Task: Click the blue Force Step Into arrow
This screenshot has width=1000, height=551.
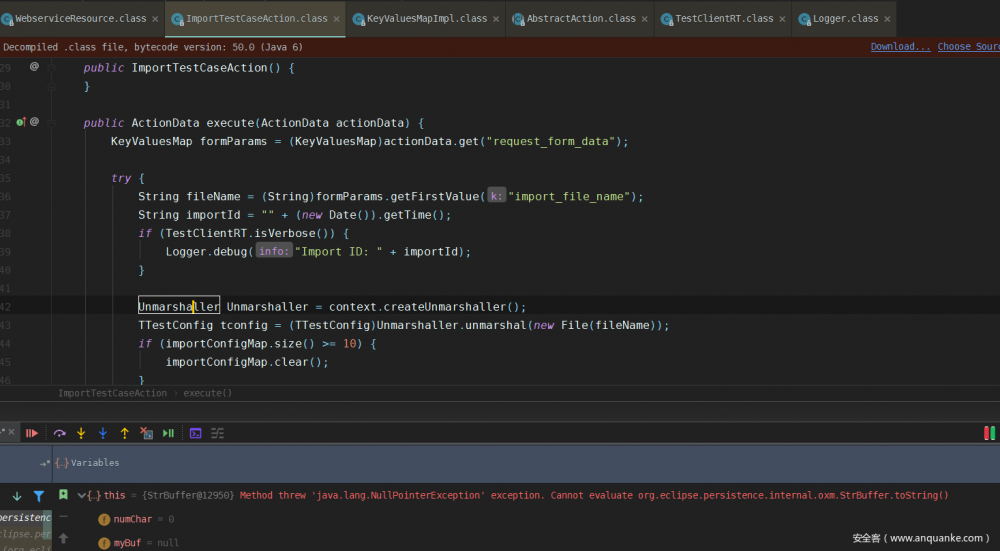Action: pyautogui.click(x=103, y=433)
